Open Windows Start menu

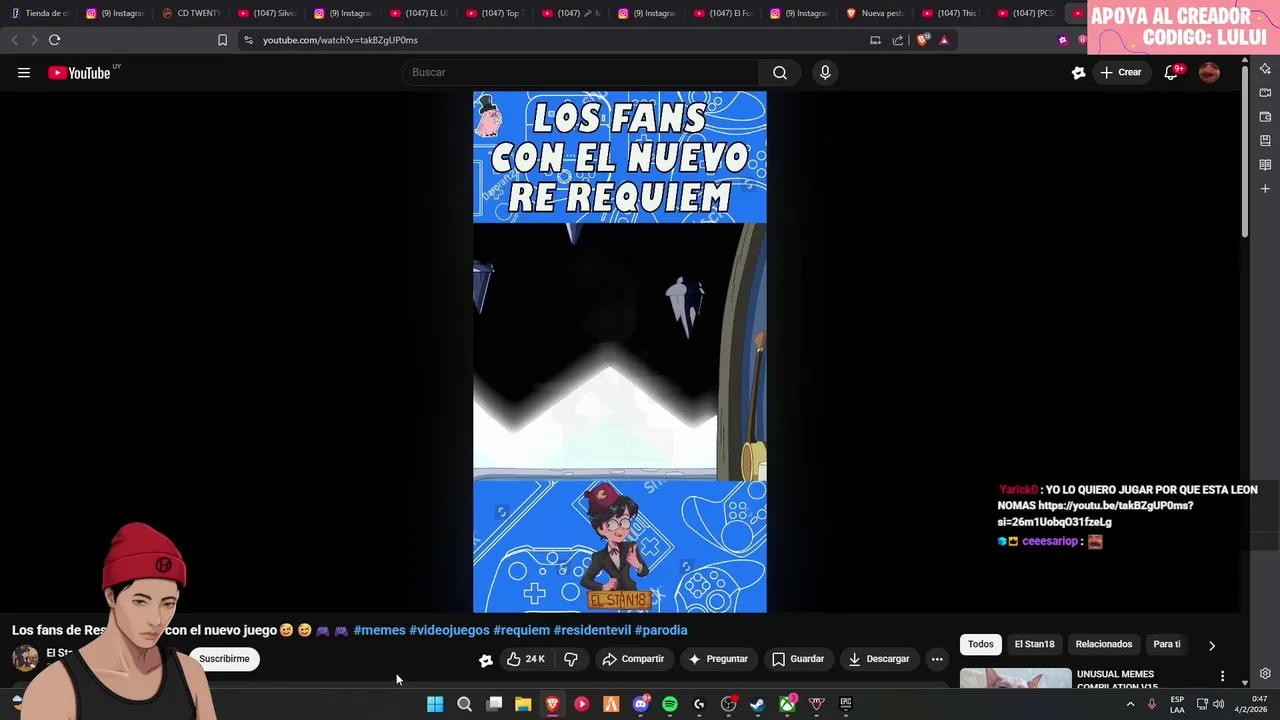pos(435,704)
